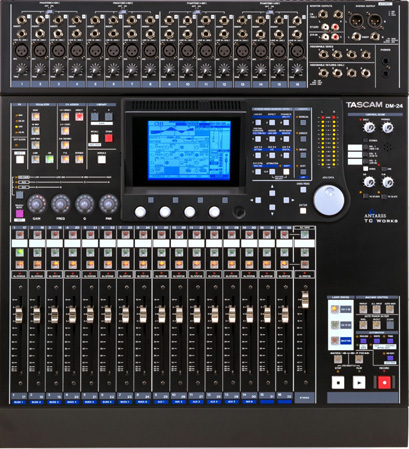Image resolution: width=409 pixels, height=449 pixels.
Task: Tap the cursor down arrow key
Action: 272,207
